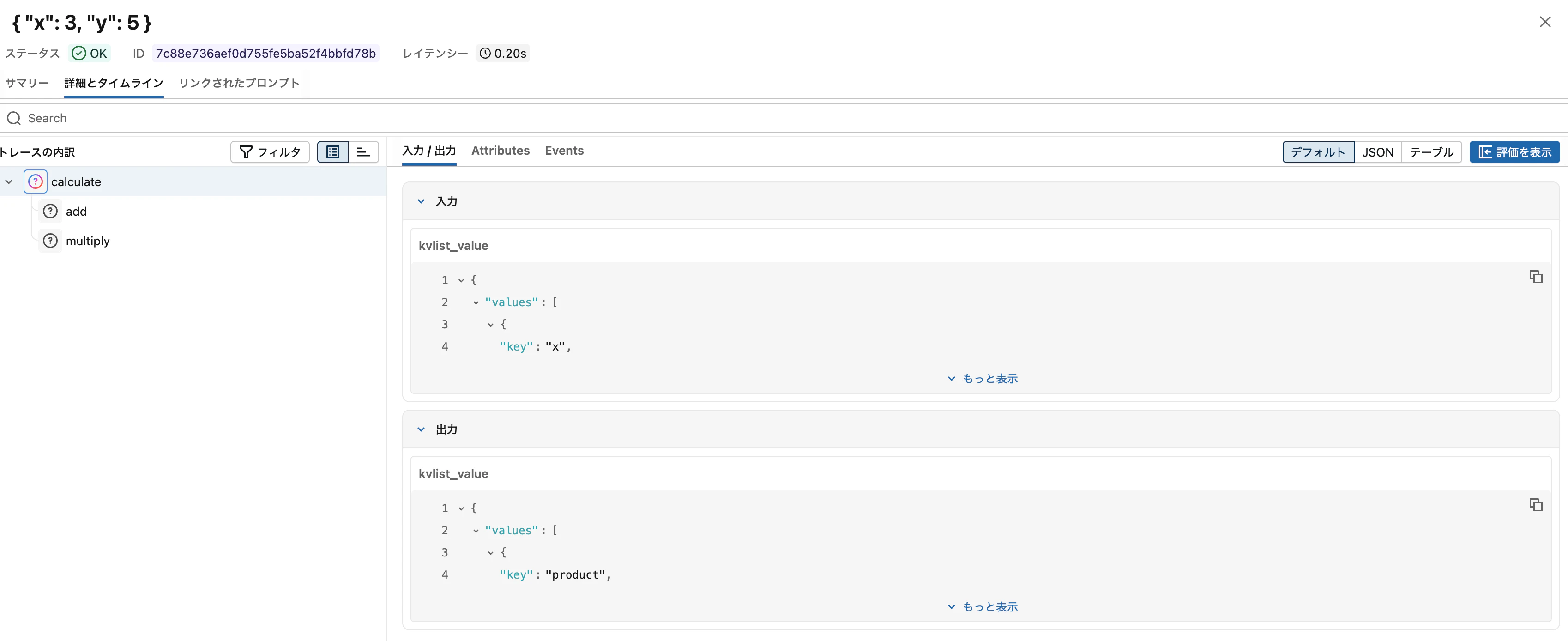Open the サマリー tab
Image resolution: width=1568 pixels, height=641 pixels.
click(x=27, y=83)
